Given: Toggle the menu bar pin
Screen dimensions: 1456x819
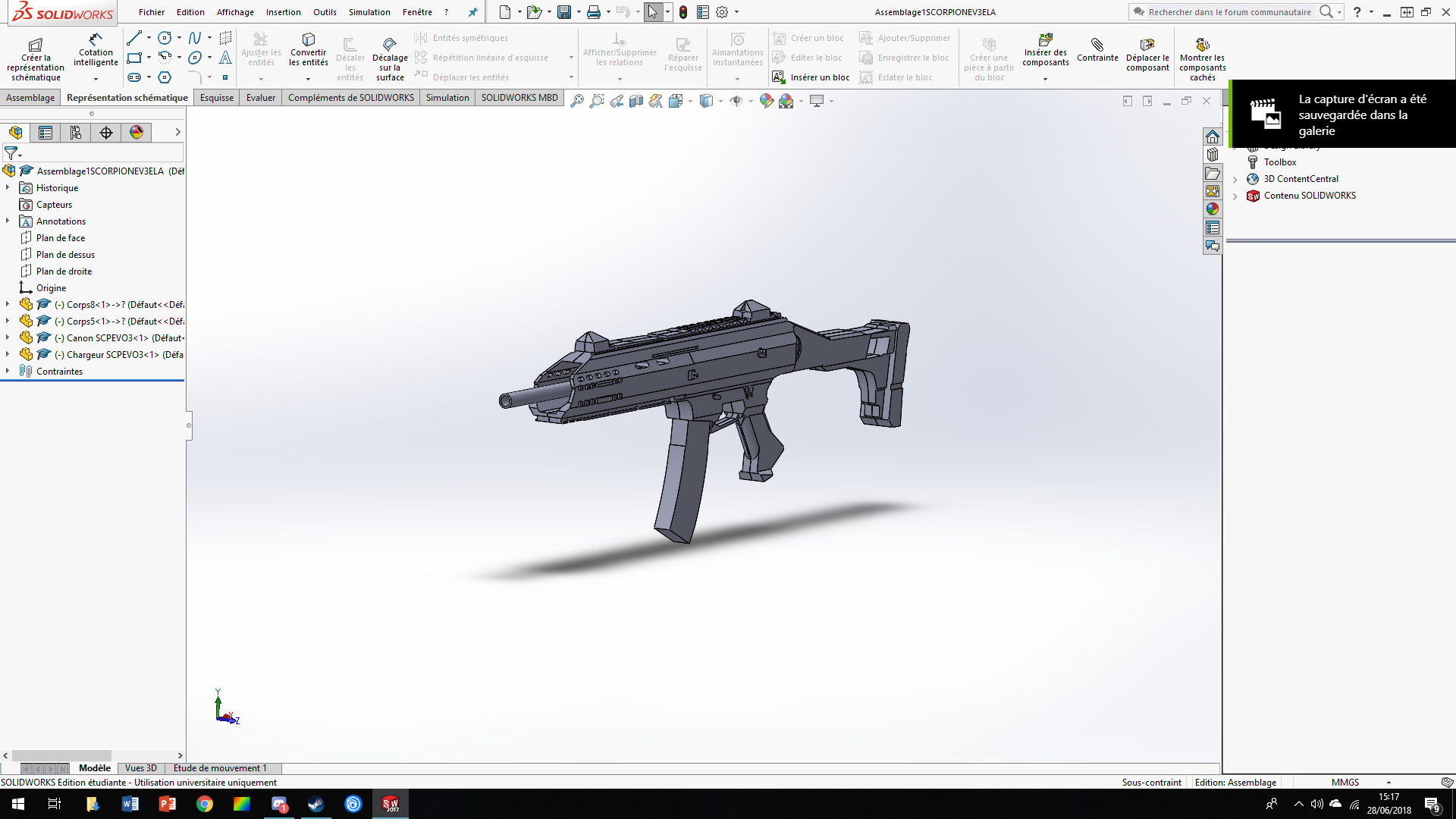Looking at the screenshot, I should coord(473,12).
